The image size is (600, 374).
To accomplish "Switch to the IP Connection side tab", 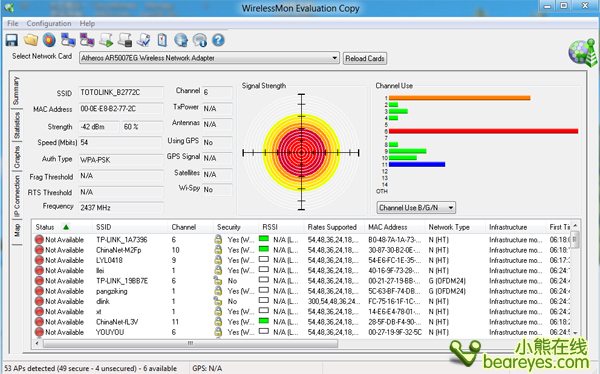I will (x=17, y=196).
